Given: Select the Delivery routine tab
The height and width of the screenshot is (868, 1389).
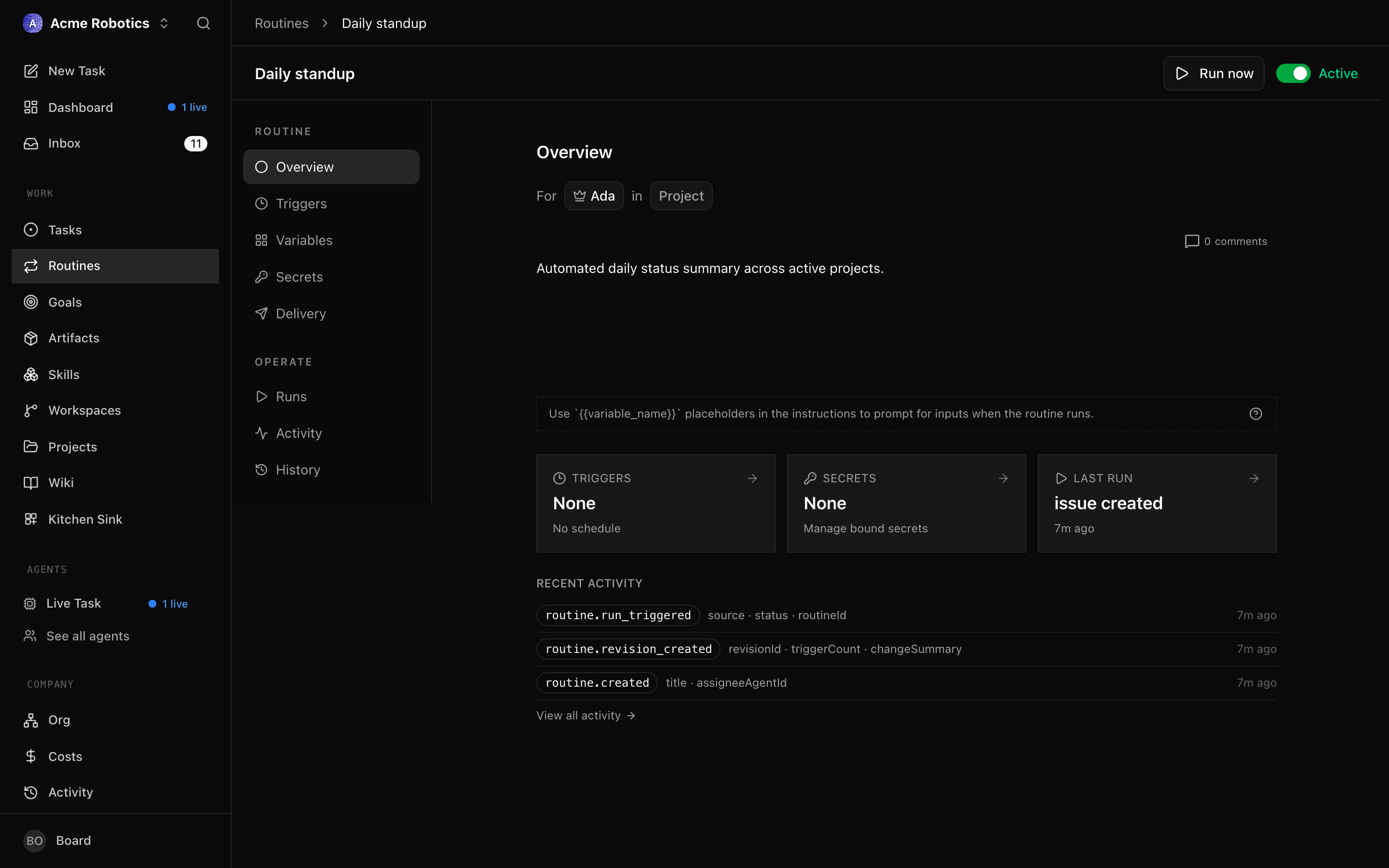Looking at the screenshot, I should coord(331,314).
